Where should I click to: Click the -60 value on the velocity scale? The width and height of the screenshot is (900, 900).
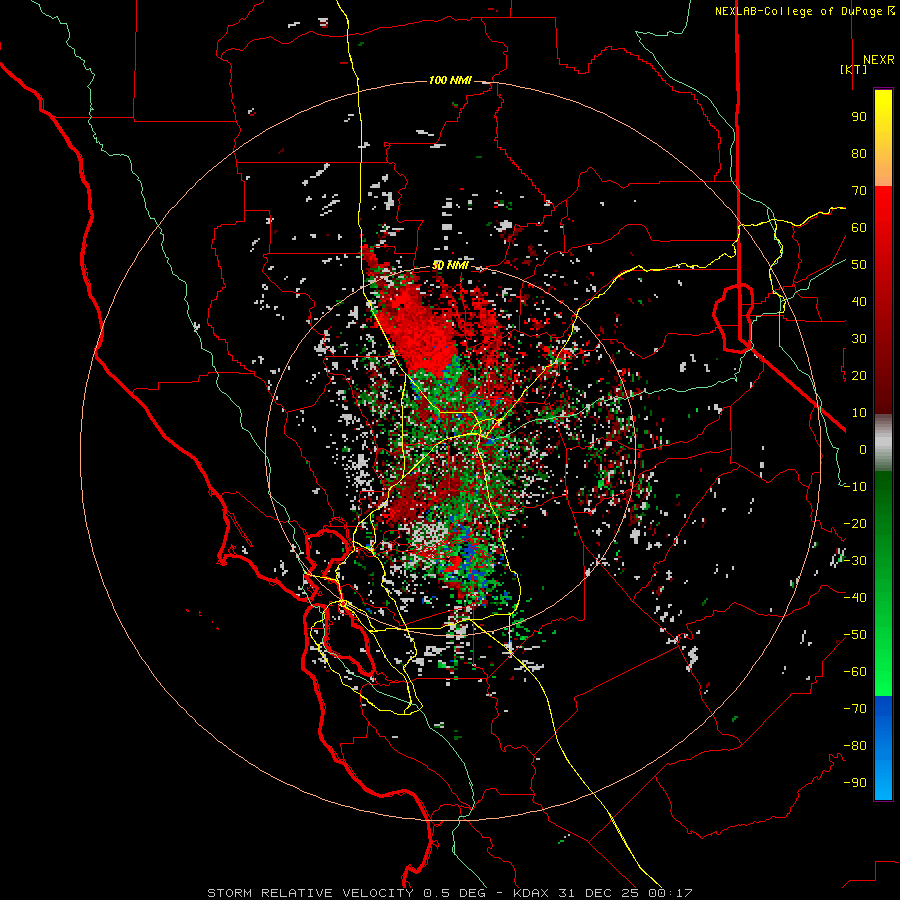point(855,672)
